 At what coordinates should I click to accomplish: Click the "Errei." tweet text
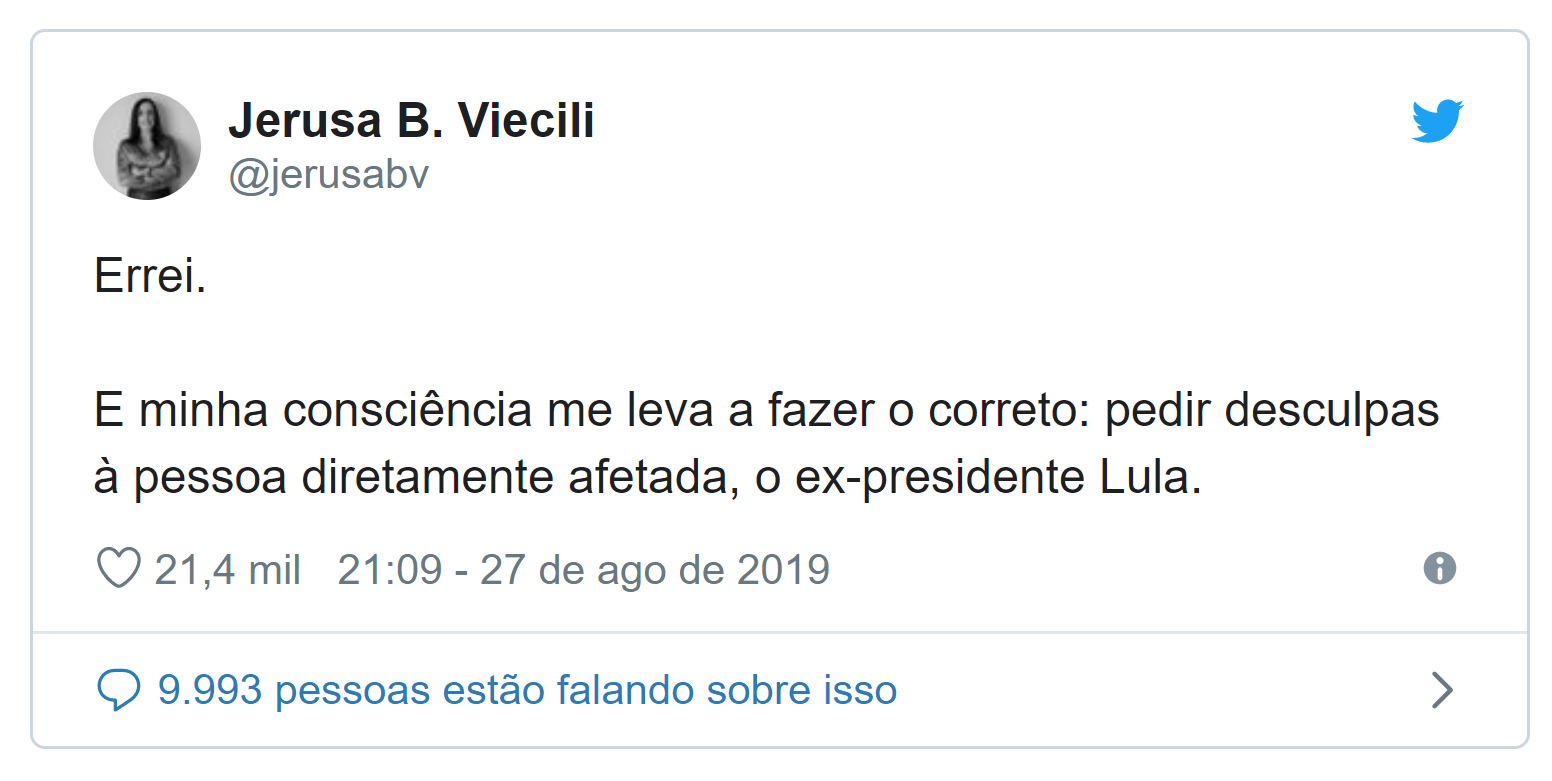(150, 277)
